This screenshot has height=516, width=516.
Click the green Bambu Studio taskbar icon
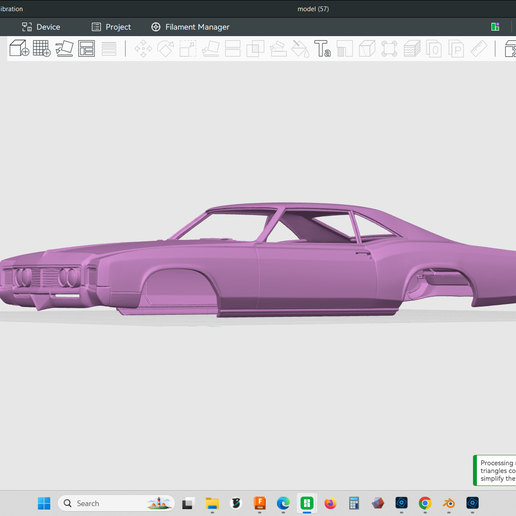pos(307,503)
